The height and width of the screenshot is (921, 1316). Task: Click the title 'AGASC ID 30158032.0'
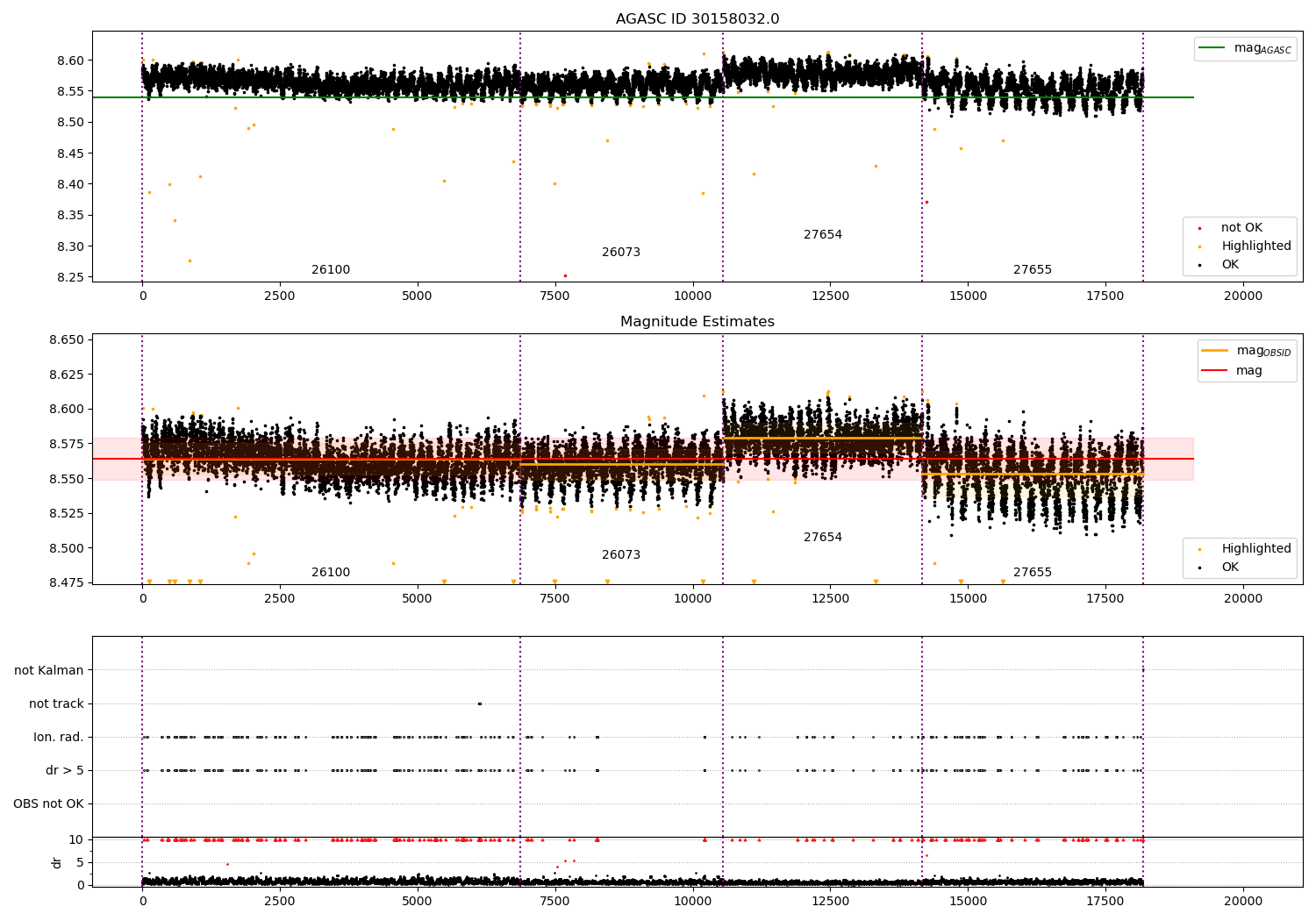coord(697,18)
